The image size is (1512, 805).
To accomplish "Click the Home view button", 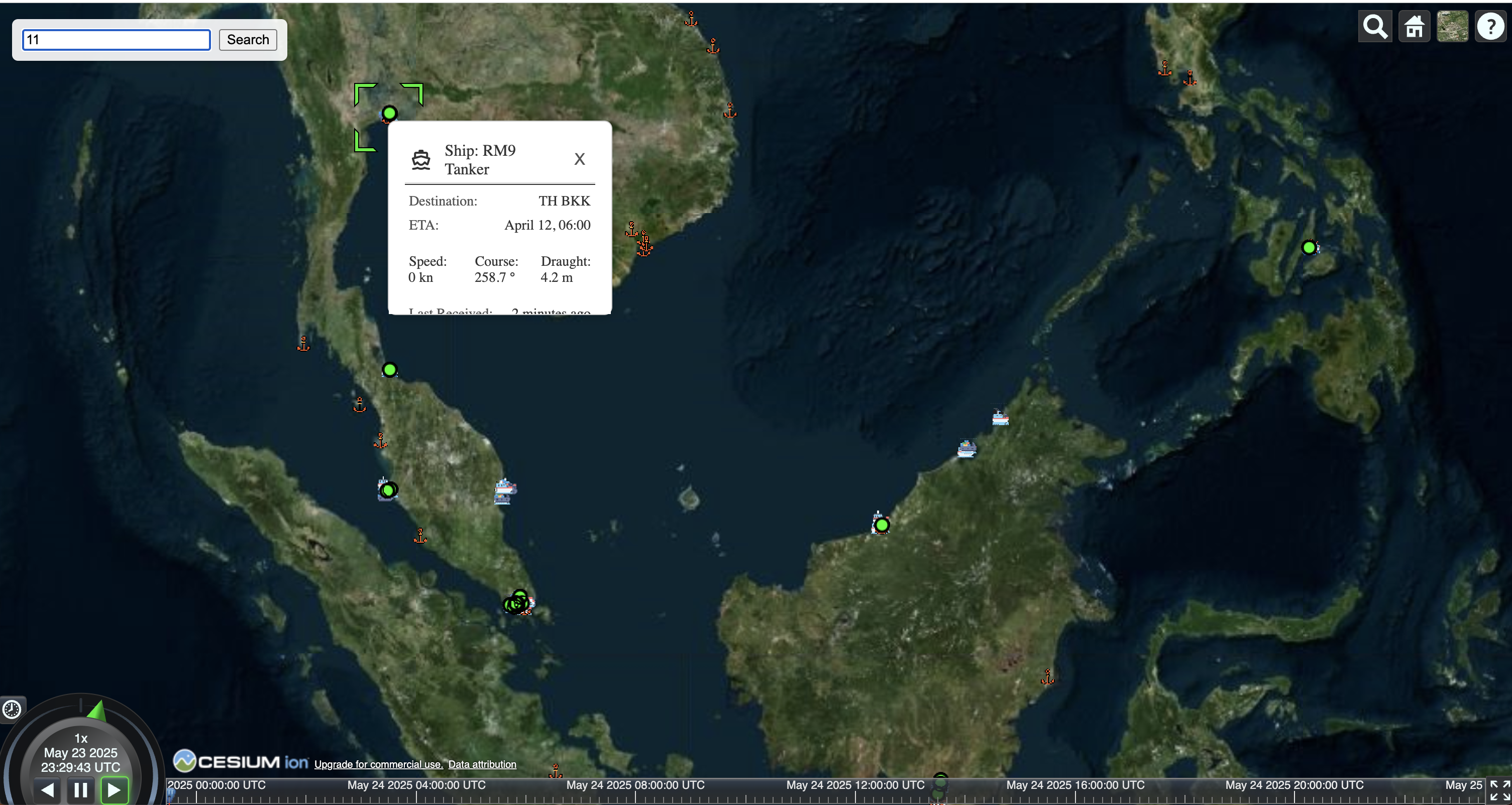I will pyautogui.click(x=1414, y=27).
